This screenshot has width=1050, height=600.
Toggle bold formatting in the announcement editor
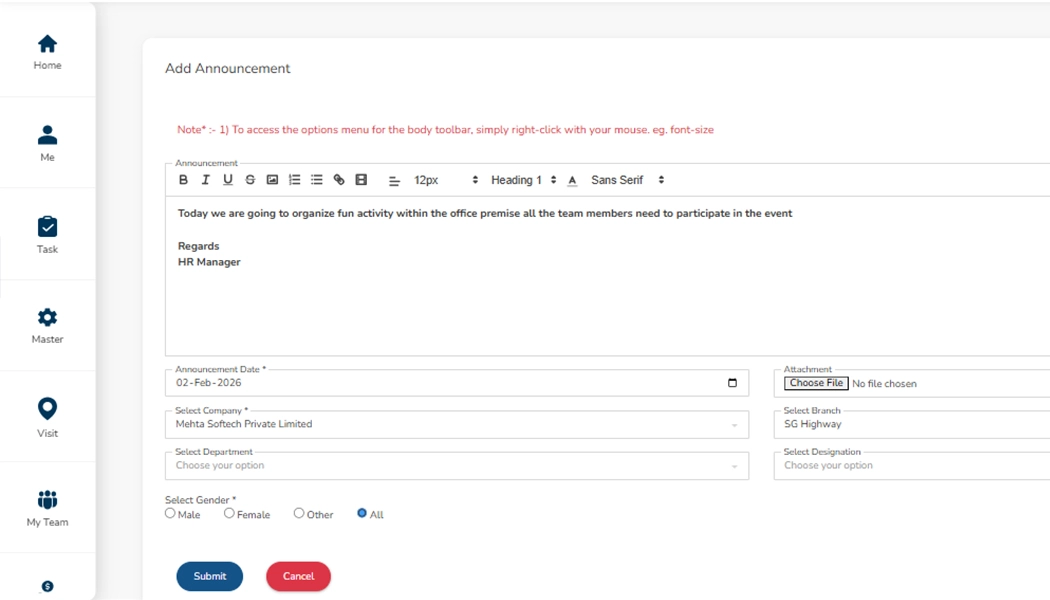click(183, 179)
